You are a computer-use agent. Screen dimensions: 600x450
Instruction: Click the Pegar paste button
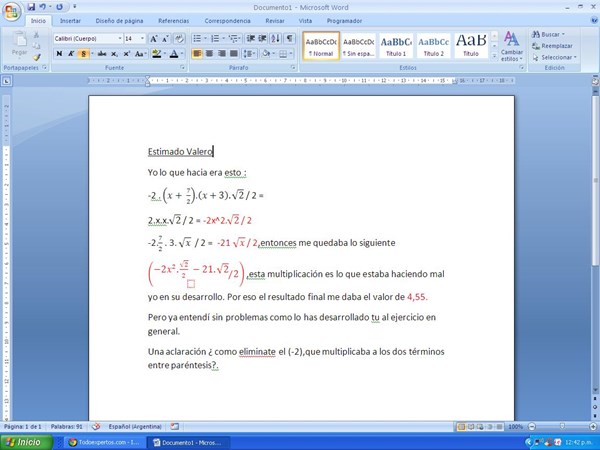click(19, 45)
